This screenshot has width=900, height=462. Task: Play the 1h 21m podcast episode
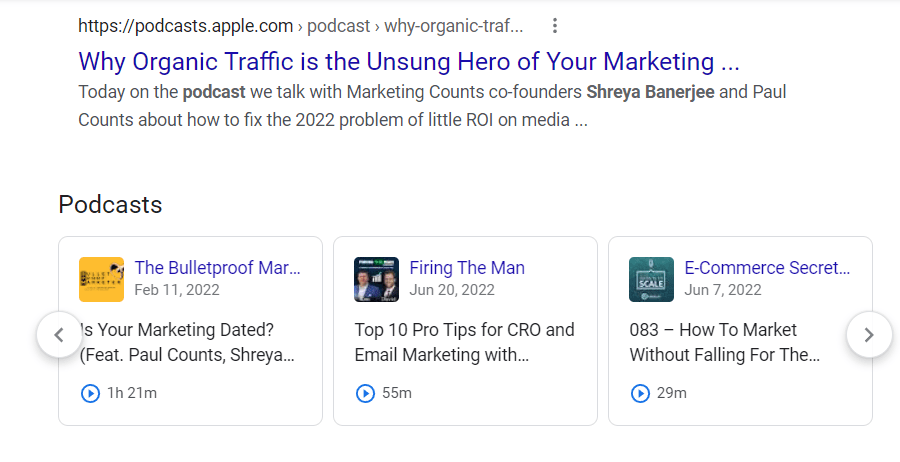(x=91, y=393)
